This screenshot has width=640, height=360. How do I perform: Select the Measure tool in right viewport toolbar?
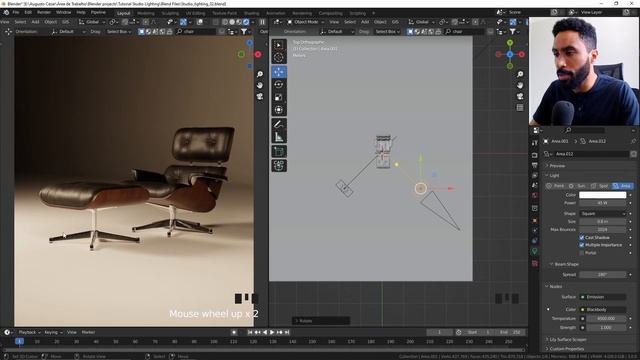pos(279,137)
